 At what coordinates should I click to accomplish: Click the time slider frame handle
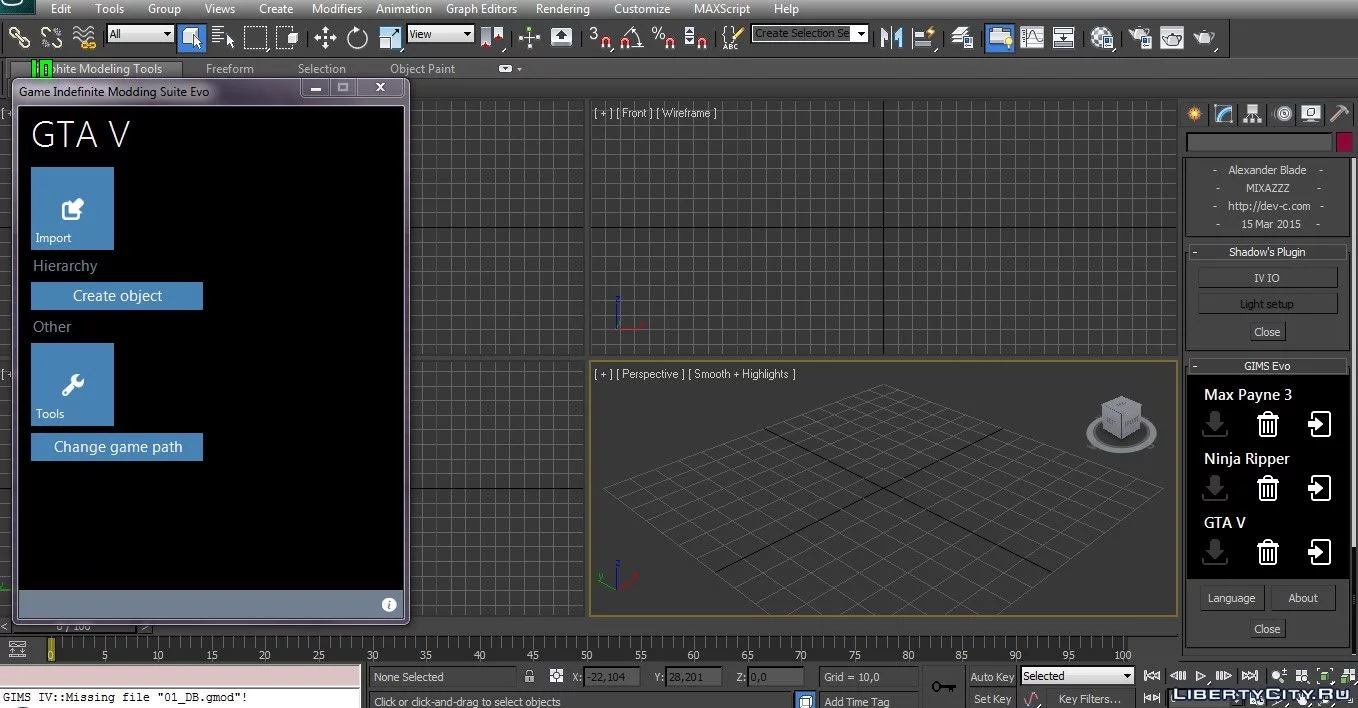pyautogui.click(x=76, y=627)
